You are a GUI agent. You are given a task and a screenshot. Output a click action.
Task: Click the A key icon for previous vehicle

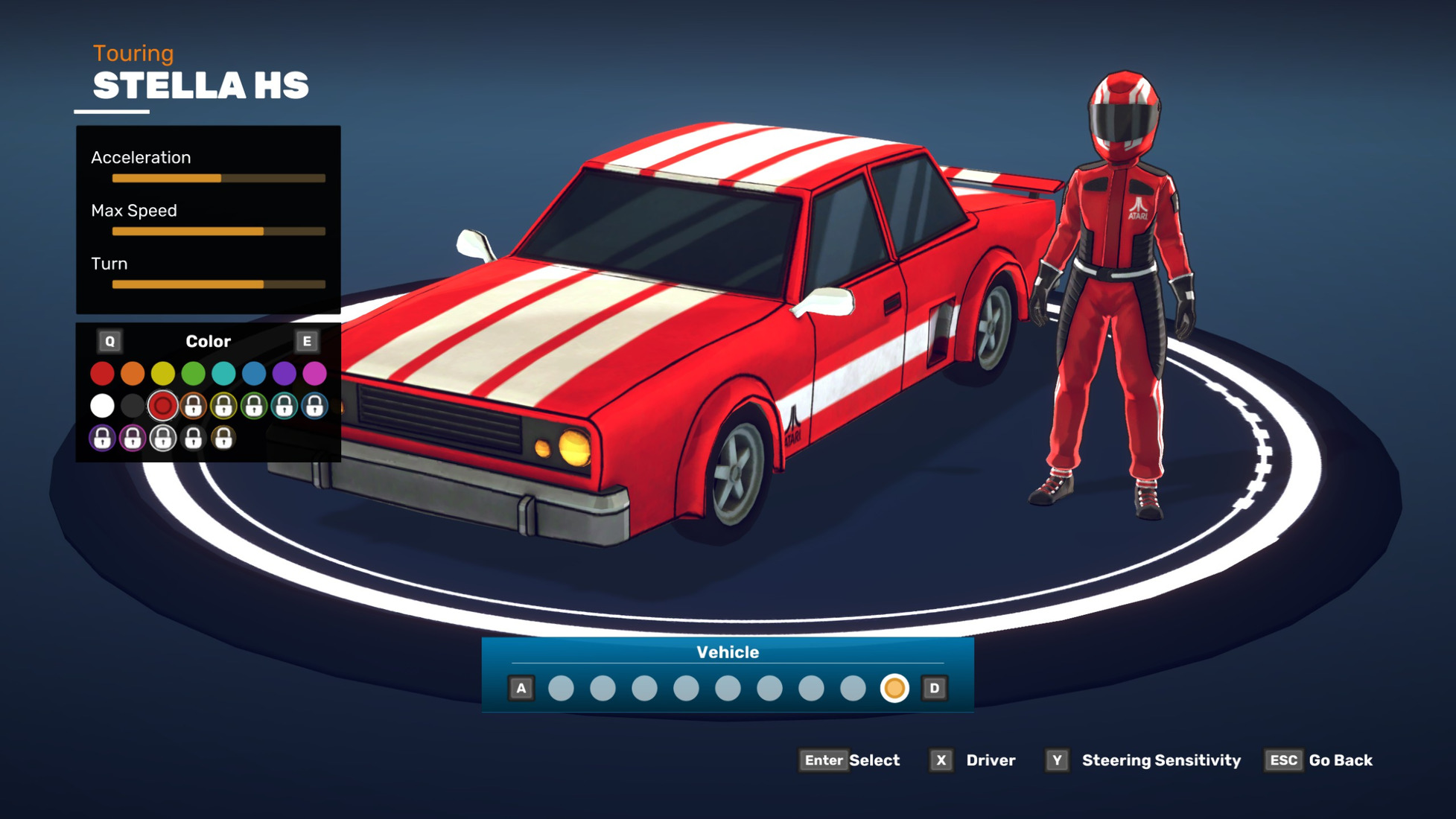click(521, 688)
